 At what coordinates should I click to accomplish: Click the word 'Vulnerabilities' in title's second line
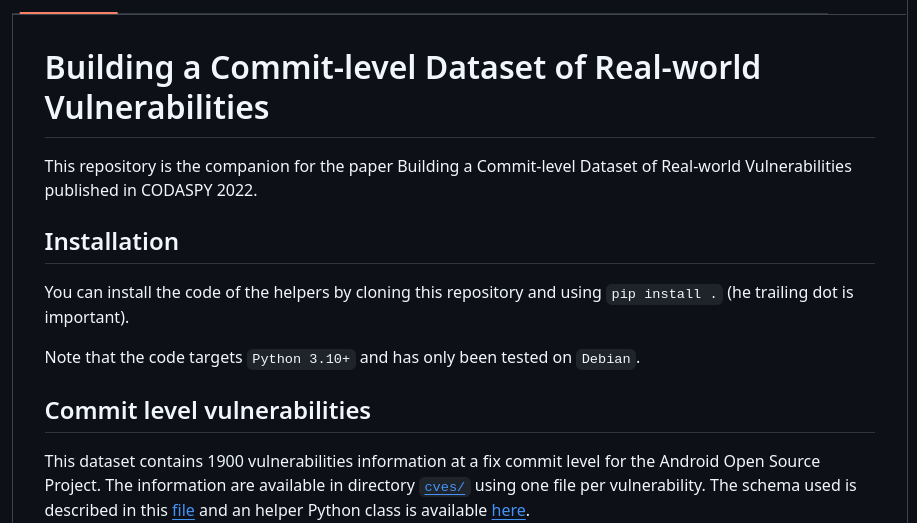click(157, 108)
